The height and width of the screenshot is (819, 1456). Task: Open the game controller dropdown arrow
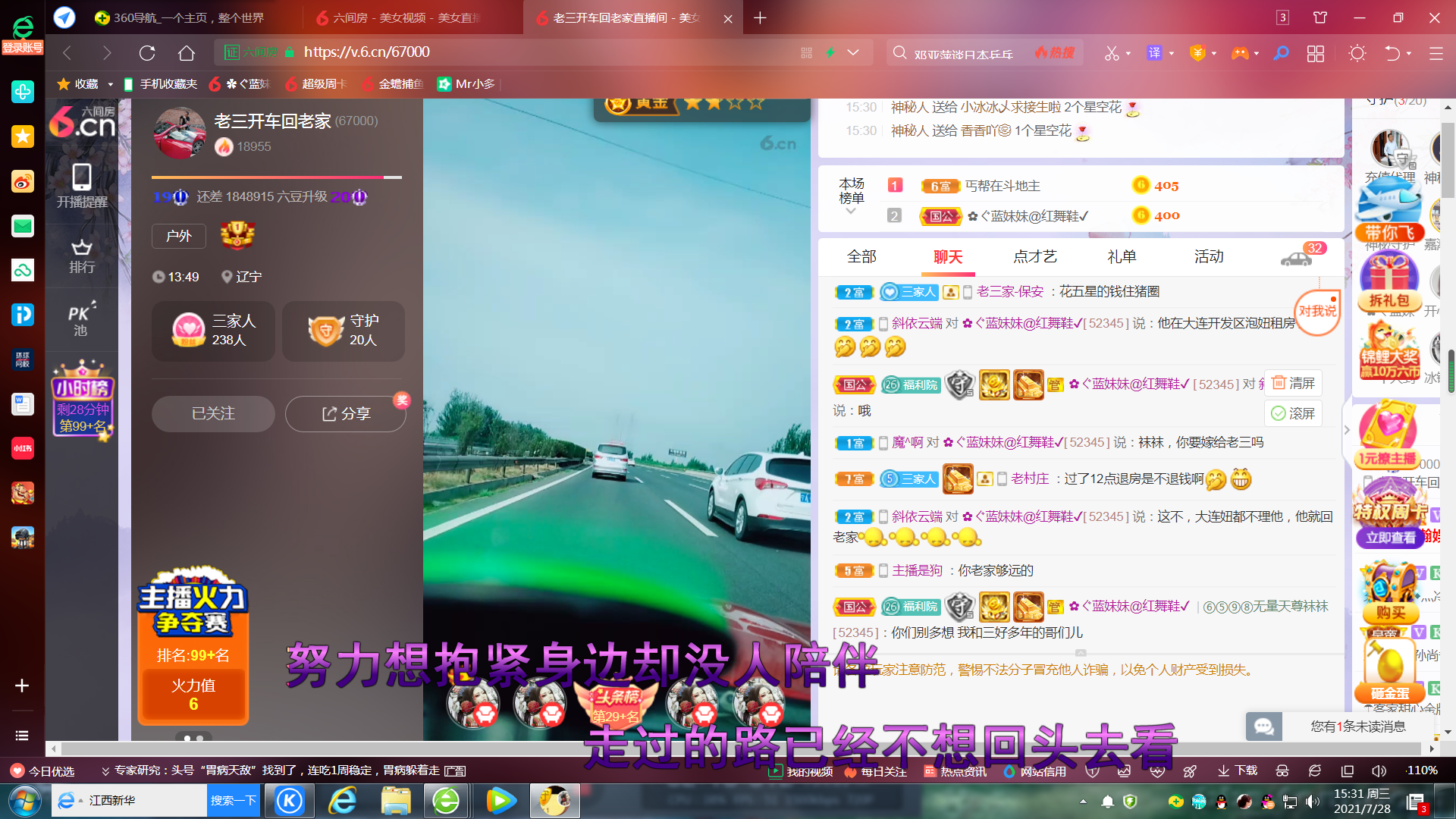[x=1257, y=53]
